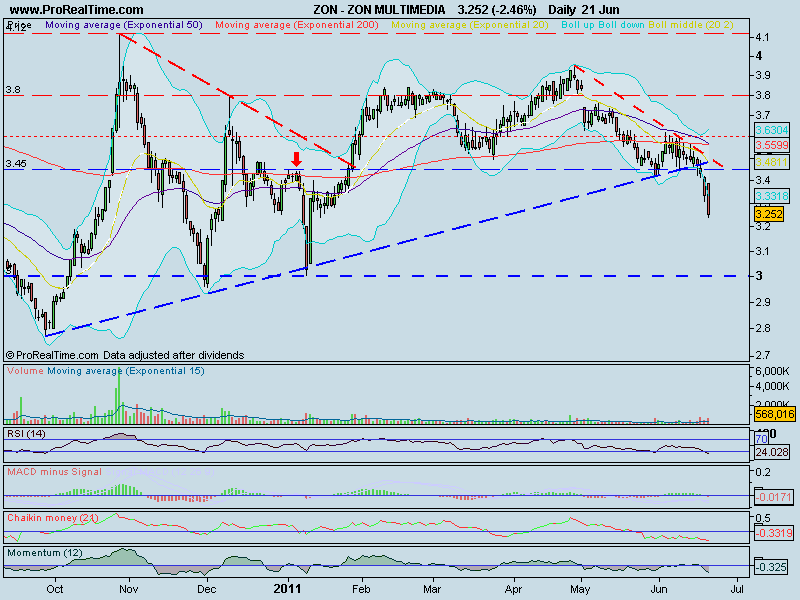Click the MACD minus Signal label
This screenshot has height=600, width=800.
(x=54, y=472)
